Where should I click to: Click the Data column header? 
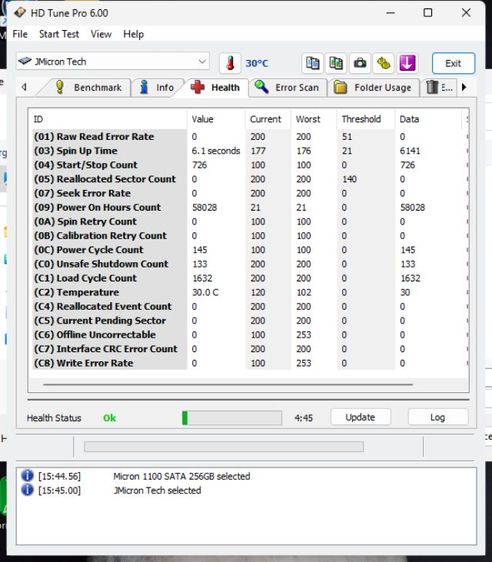coord(428,119)
